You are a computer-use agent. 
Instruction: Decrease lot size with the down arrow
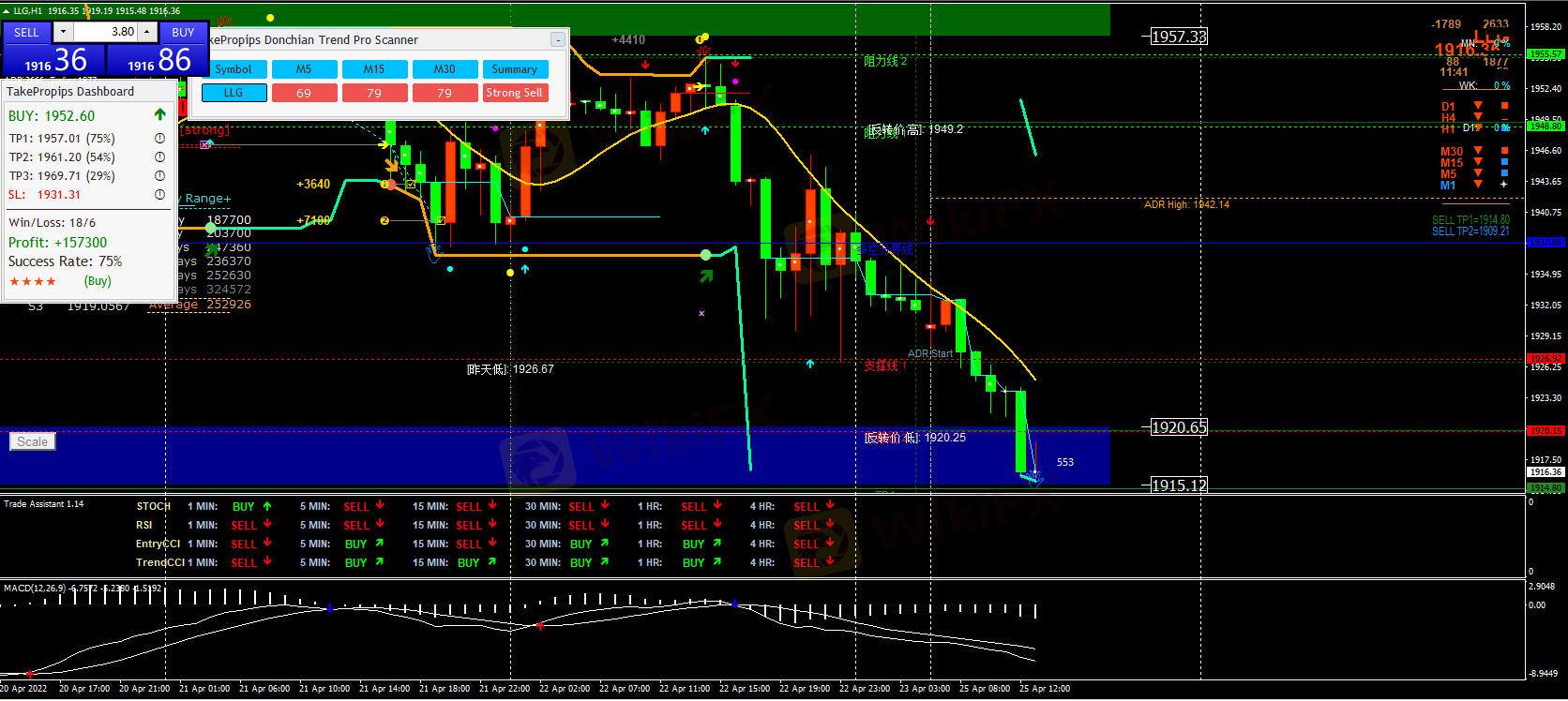(63, 32)
